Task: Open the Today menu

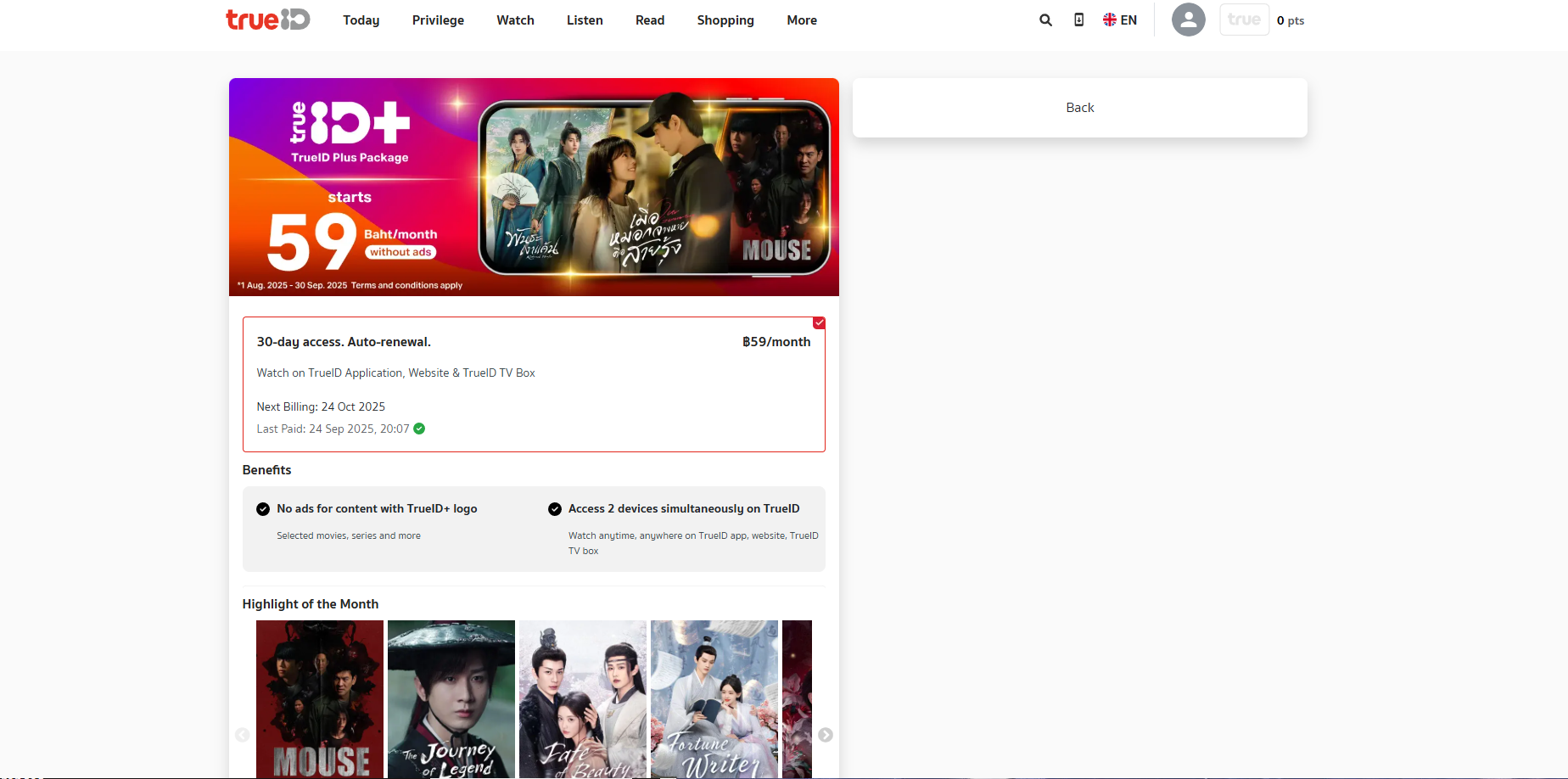Action: [x=361, y=20]
